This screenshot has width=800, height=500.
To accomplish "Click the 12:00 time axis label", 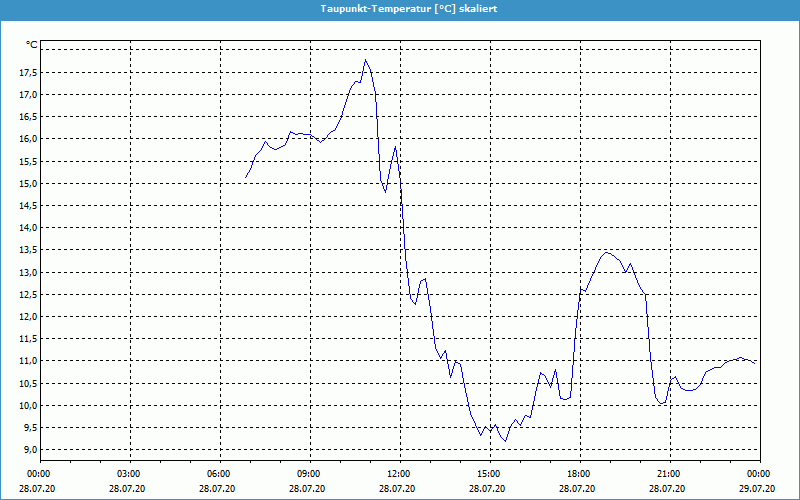I will [400, 474].
